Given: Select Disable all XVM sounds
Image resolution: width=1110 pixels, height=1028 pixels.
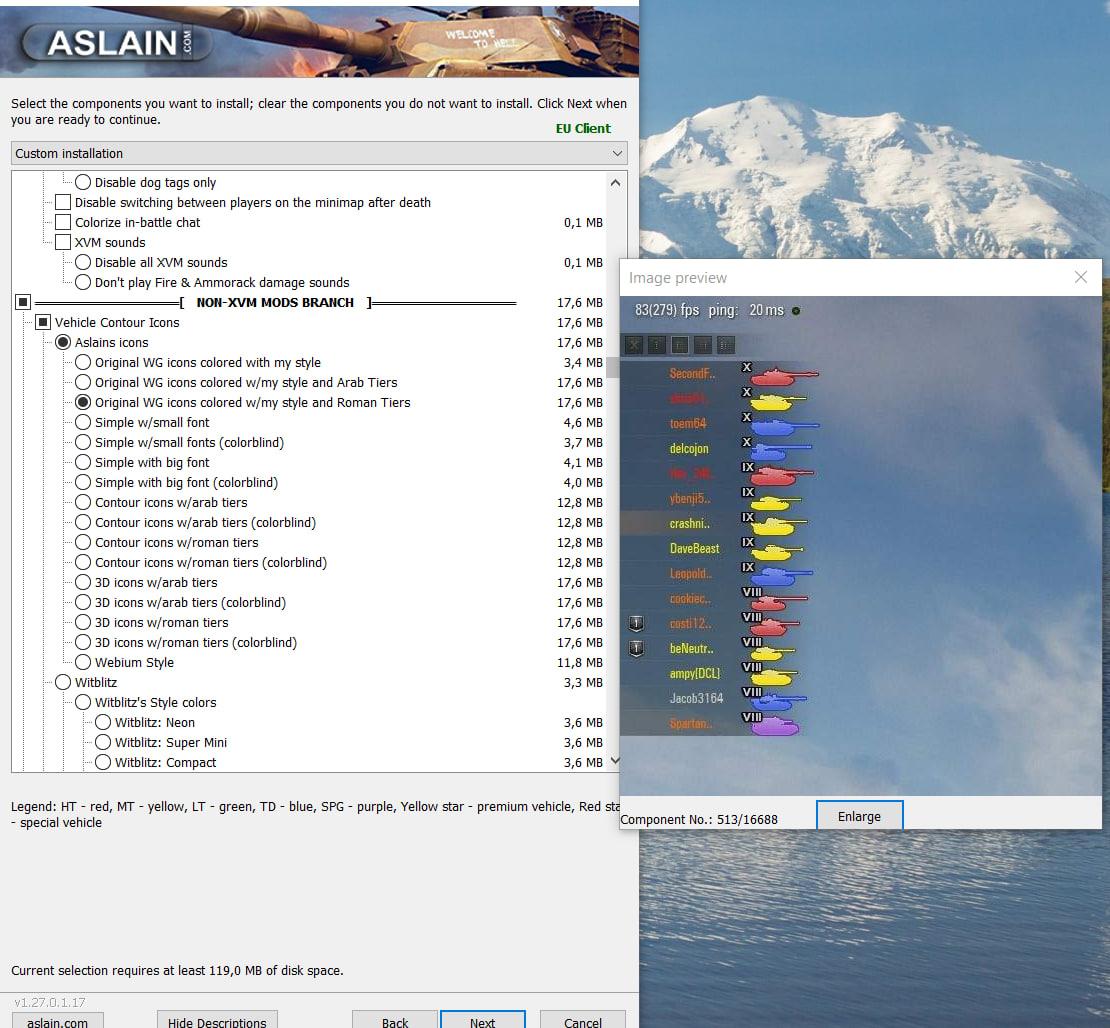Looking at the screenshot, I should [x=83, y=262].
